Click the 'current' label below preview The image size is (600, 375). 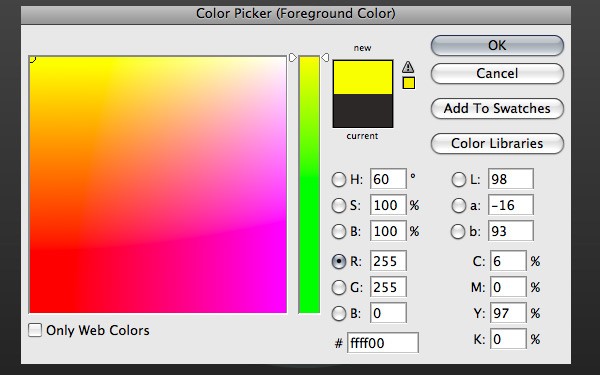[362, 136]
